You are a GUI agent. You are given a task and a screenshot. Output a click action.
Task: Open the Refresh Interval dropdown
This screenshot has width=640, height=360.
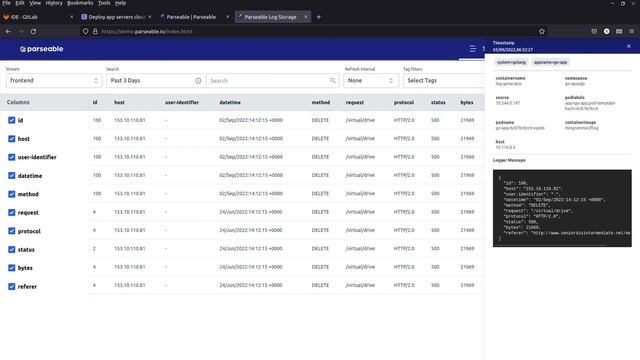pyautogui.click(x=371, y=81)
